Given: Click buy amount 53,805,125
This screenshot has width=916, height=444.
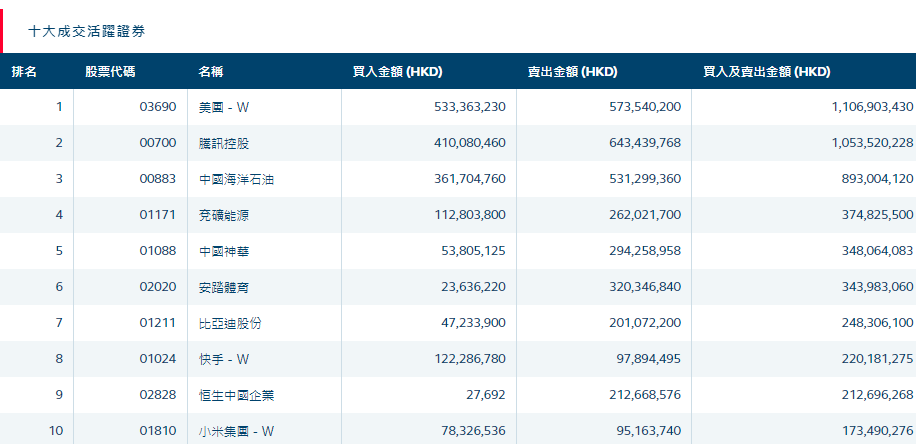Looking at the screenshot, I should [x=474, y=251].
